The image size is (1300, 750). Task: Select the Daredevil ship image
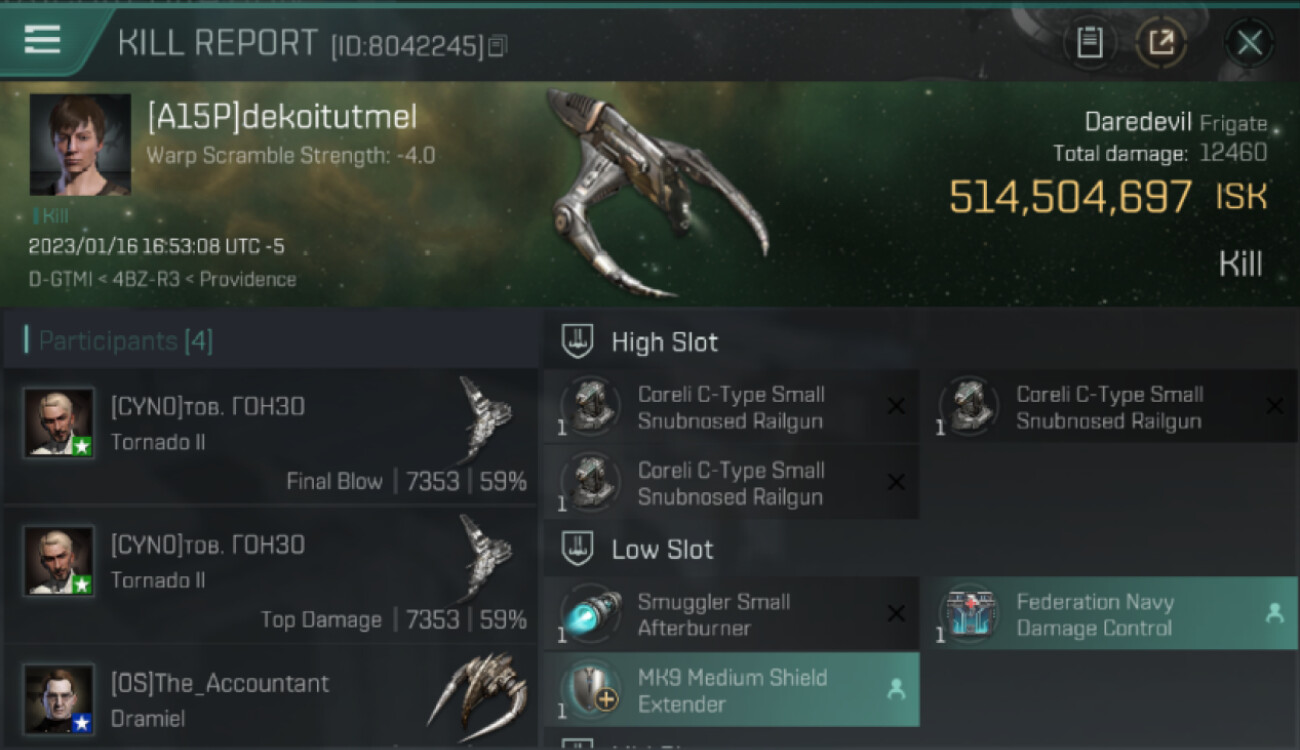click(655, 192)
